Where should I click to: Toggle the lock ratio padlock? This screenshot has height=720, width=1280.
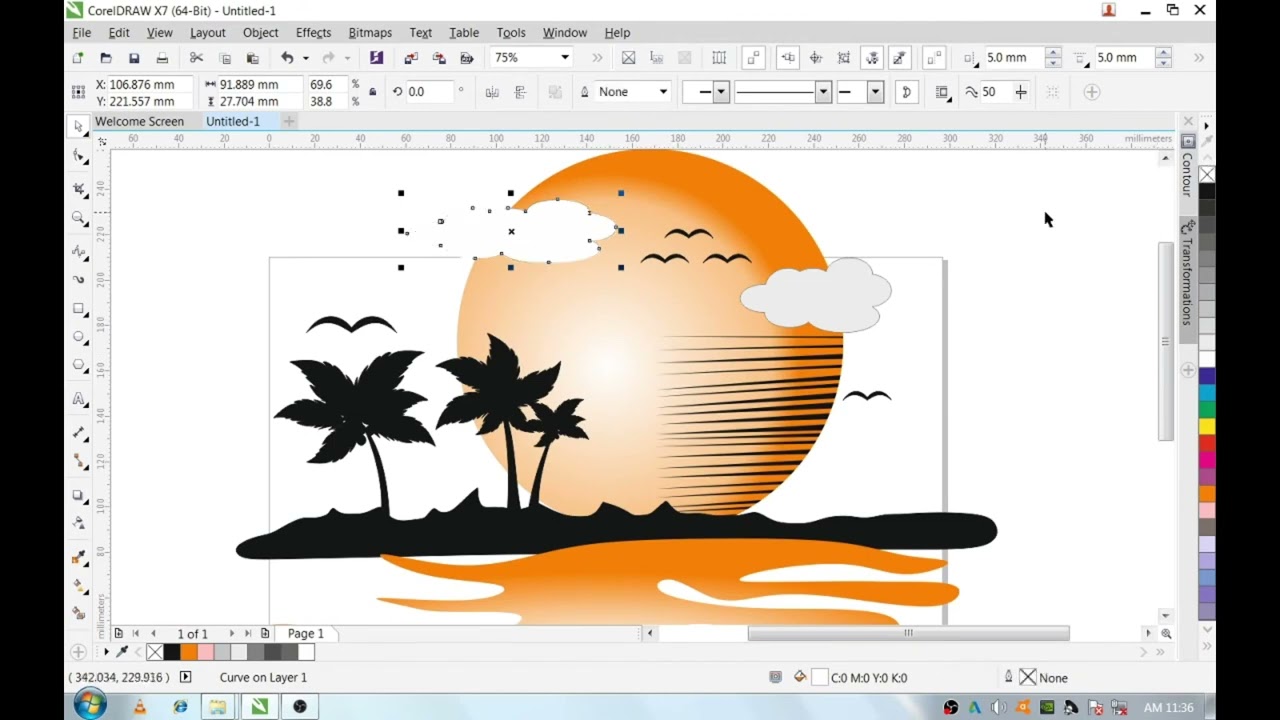[x=373, y=92]
